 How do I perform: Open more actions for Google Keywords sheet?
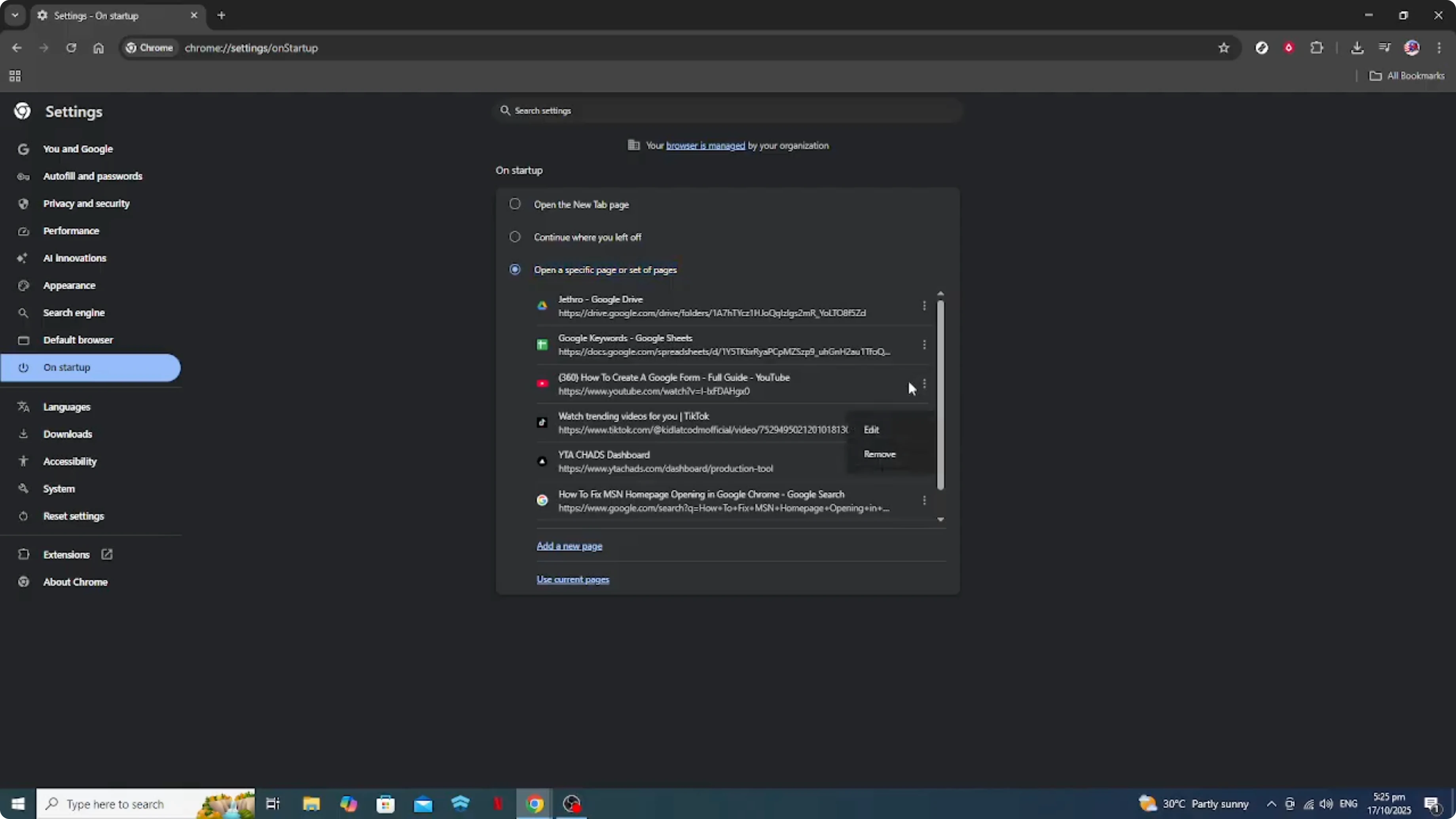(x=924, y=345)
